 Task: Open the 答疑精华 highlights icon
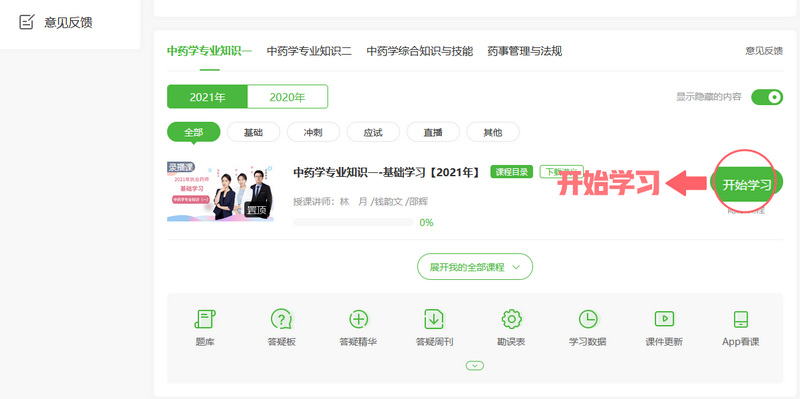tap(358, 319)
